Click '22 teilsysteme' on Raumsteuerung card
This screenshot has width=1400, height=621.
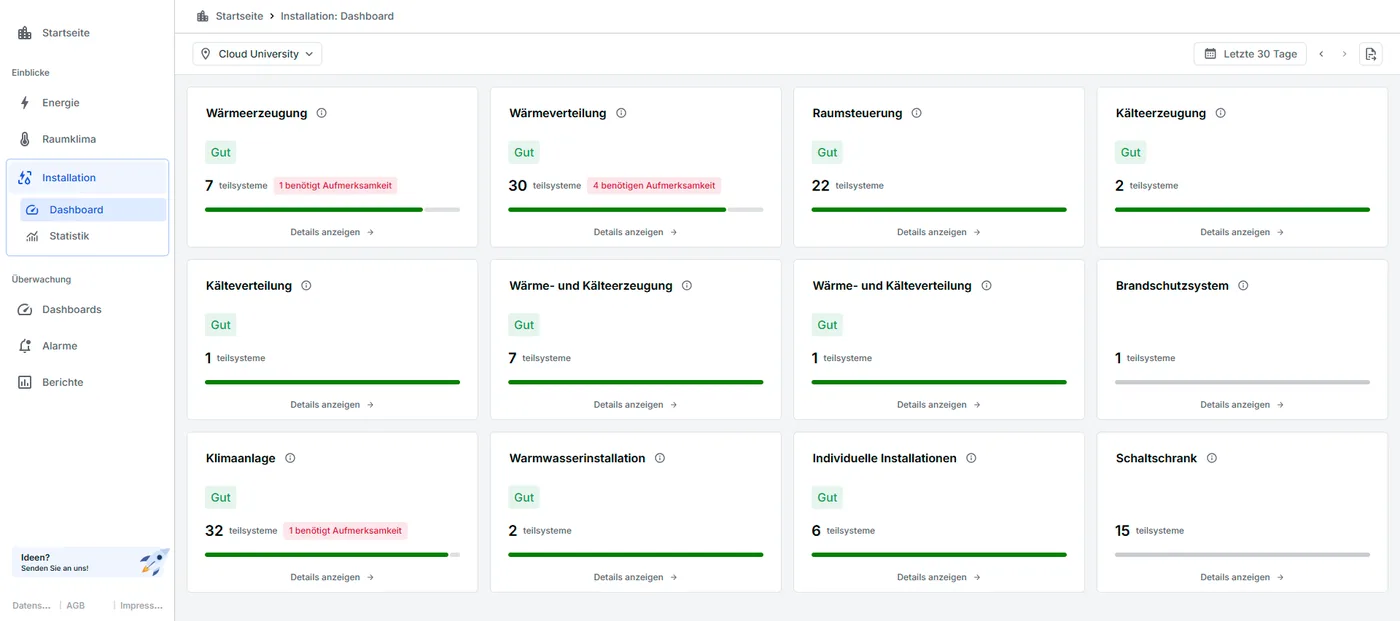(x=848, y=186)
